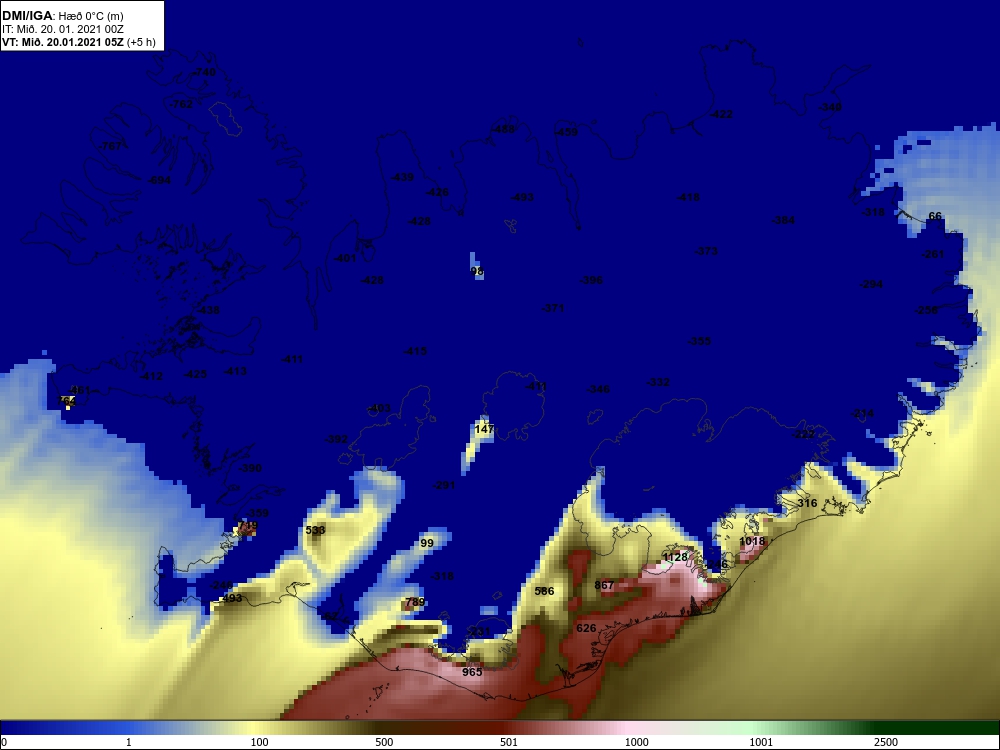Click the -740 label in the northwest

coord(204,72)
